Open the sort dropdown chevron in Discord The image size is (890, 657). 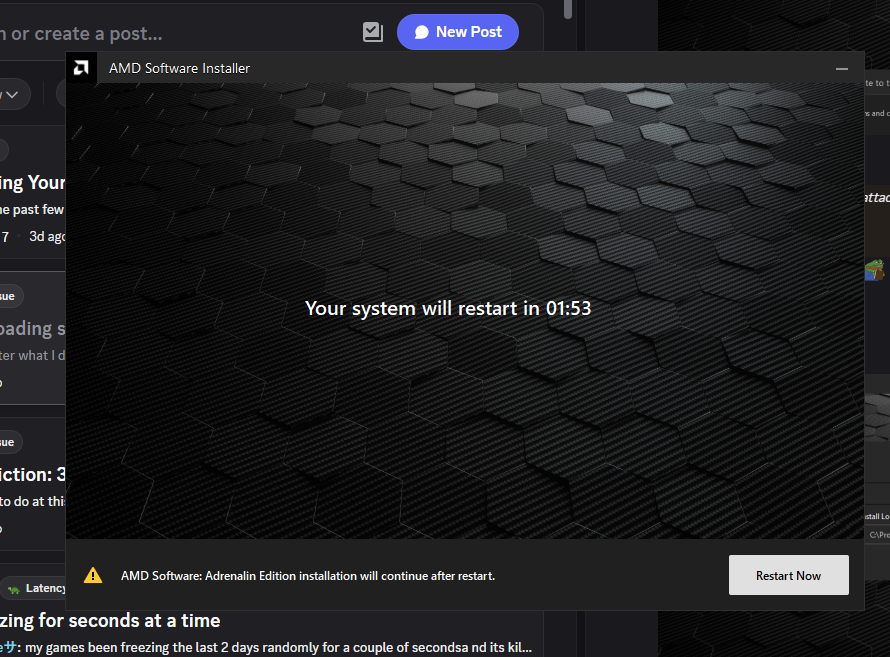tap(12, 94)
